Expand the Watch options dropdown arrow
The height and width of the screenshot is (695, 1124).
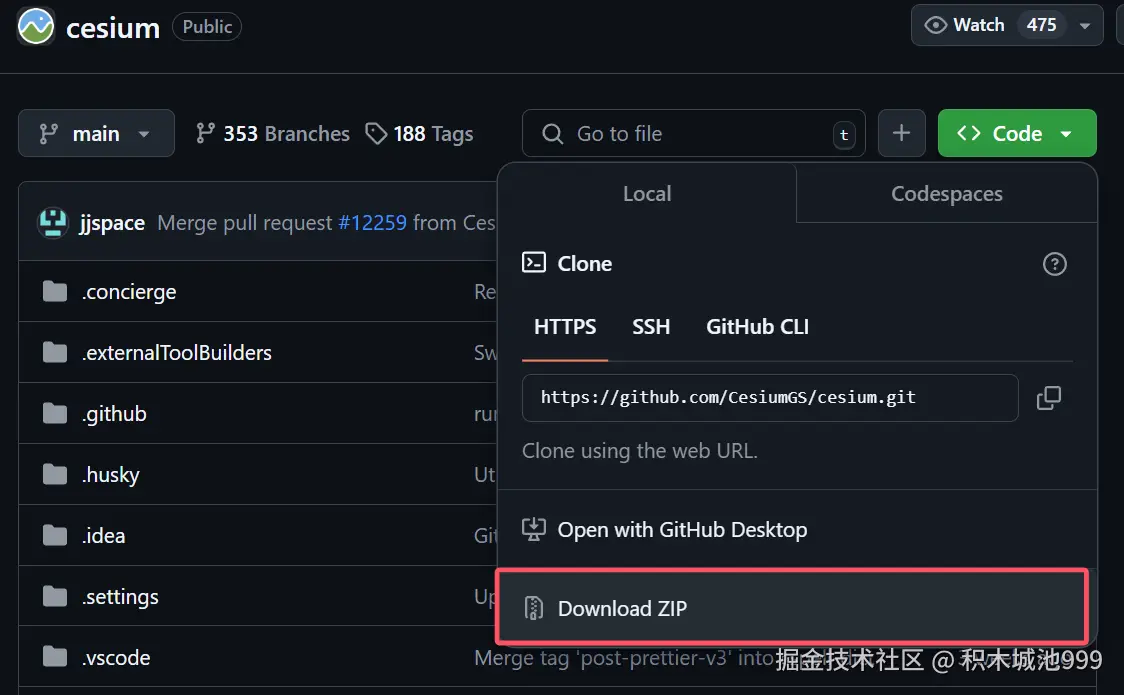coord(1085,26)
